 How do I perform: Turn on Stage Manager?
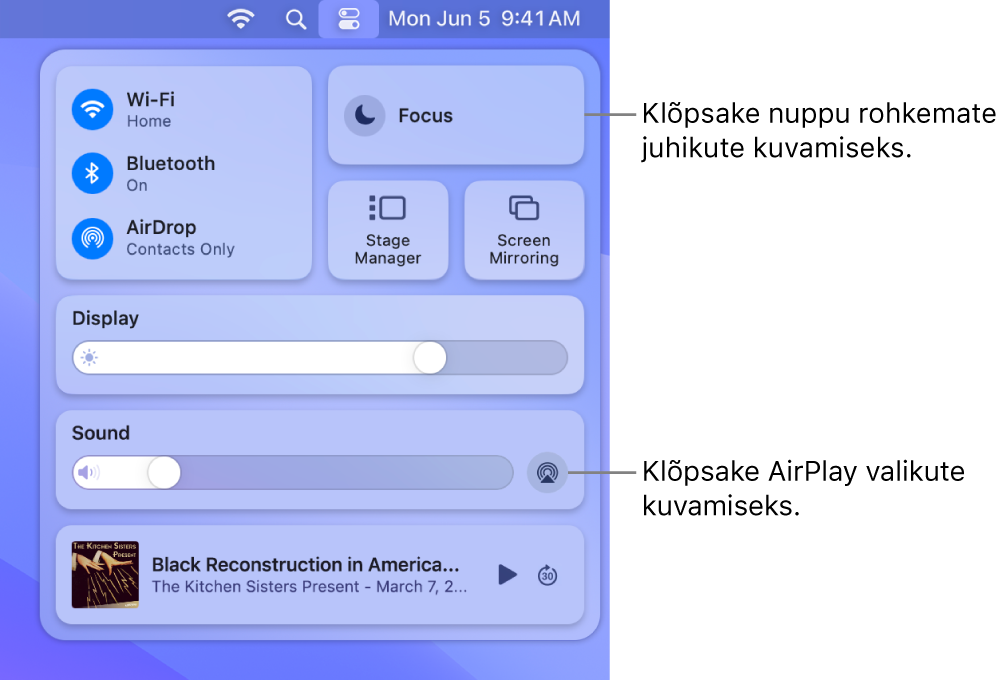pyautogui.click(x=388, y=230)
